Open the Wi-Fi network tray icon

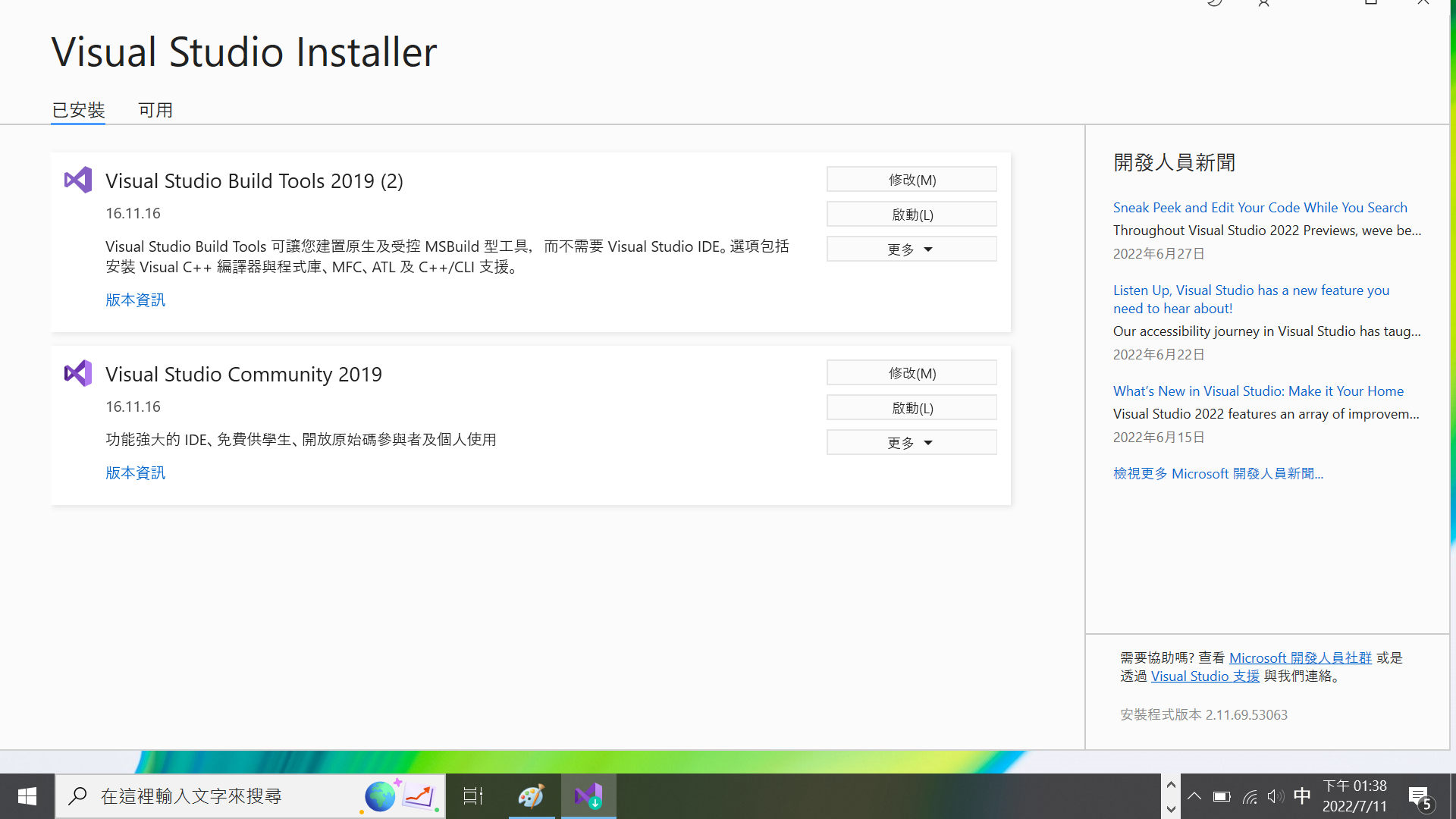1250,796
